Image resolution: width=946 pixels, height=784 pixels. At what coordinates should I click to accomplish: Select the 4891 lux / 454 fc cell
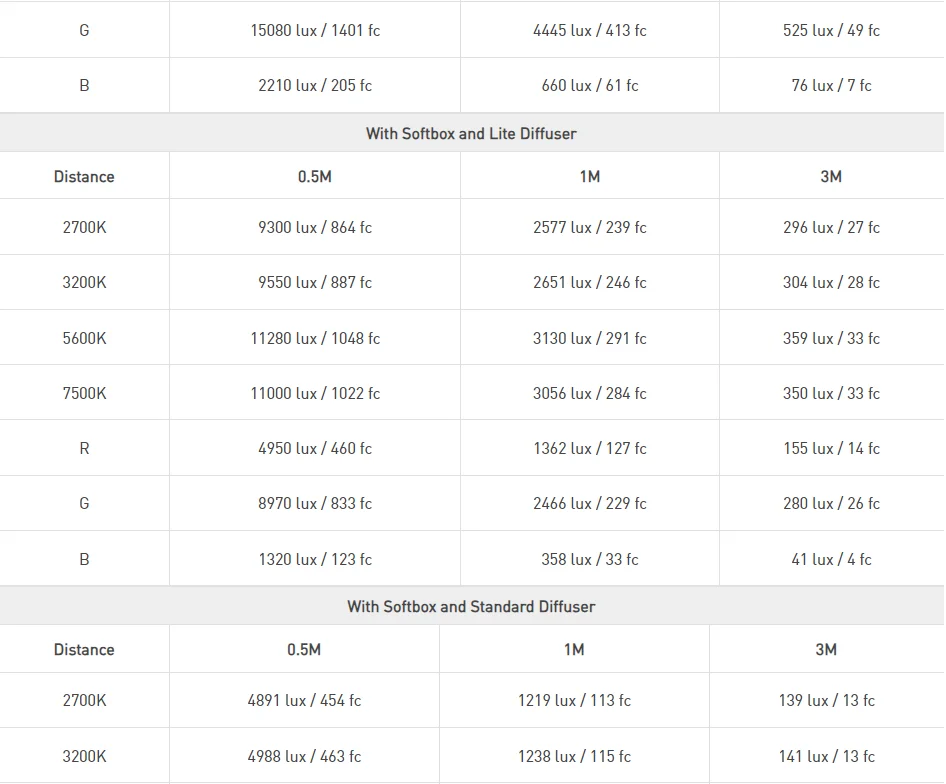click(304, 700)
